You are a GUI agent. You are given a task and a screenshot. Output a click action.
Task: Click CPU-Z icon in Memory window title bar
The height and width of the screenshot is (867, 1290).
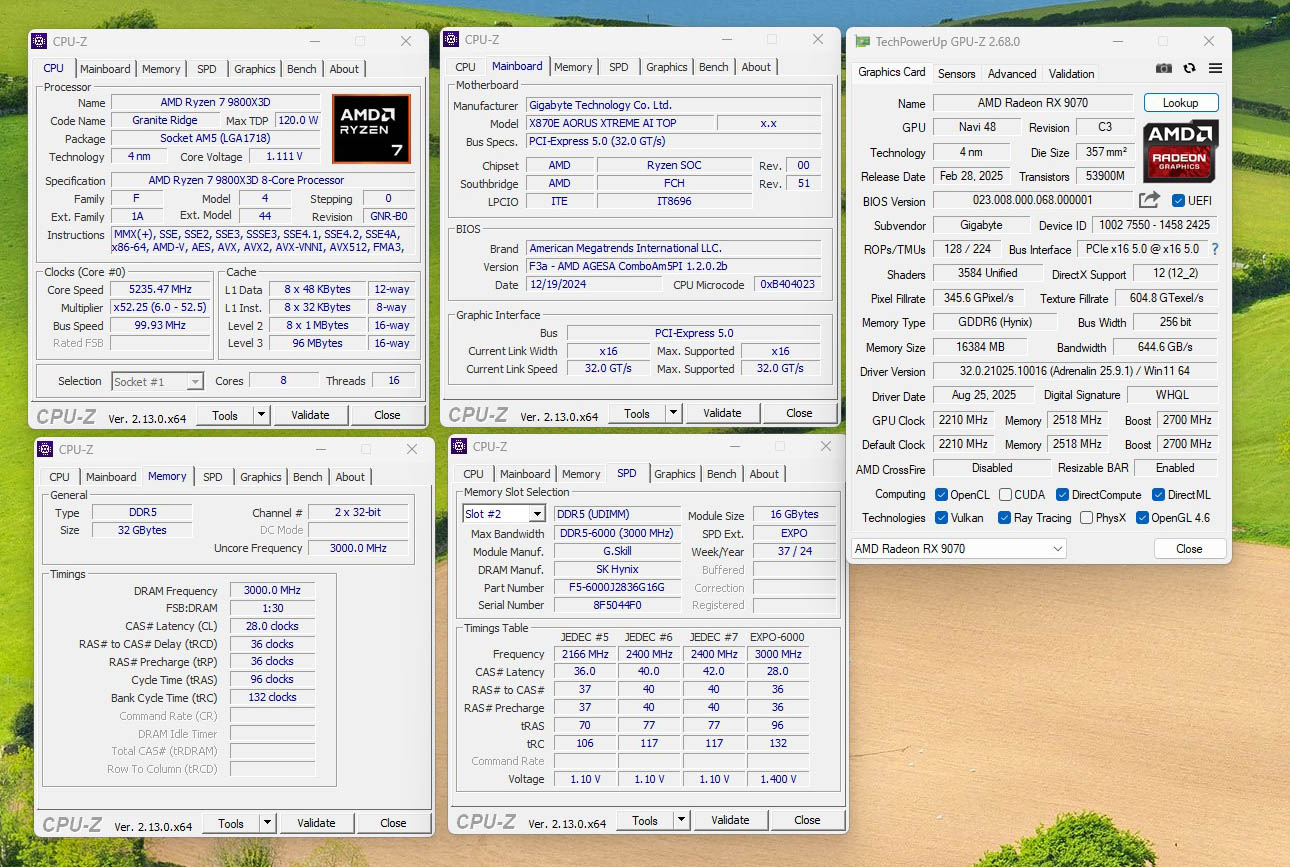46,449
